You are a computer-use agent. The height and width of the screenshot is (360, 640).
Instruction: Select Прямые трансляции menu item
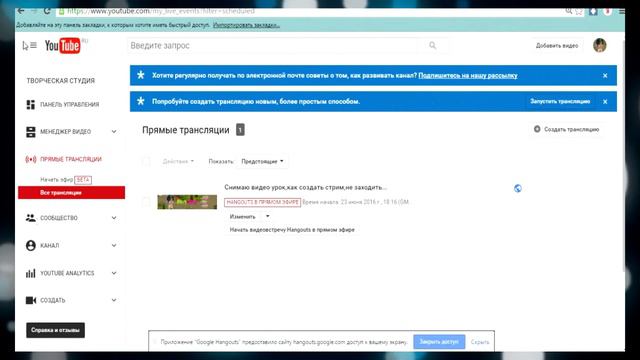[71, 159]
